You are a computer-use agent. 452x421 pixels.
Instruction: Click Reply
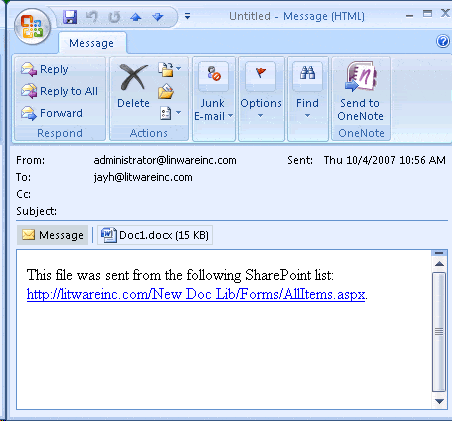pyautogui.click(x=45, y=69)
